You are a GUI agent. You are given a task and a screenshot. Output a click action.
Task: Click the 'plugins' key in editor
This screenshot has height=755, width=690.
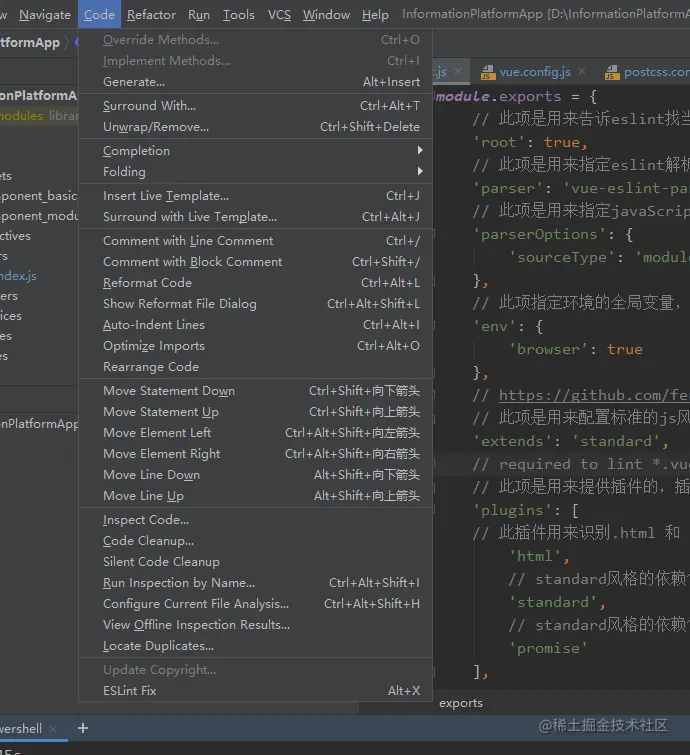(x=512, y=510)
